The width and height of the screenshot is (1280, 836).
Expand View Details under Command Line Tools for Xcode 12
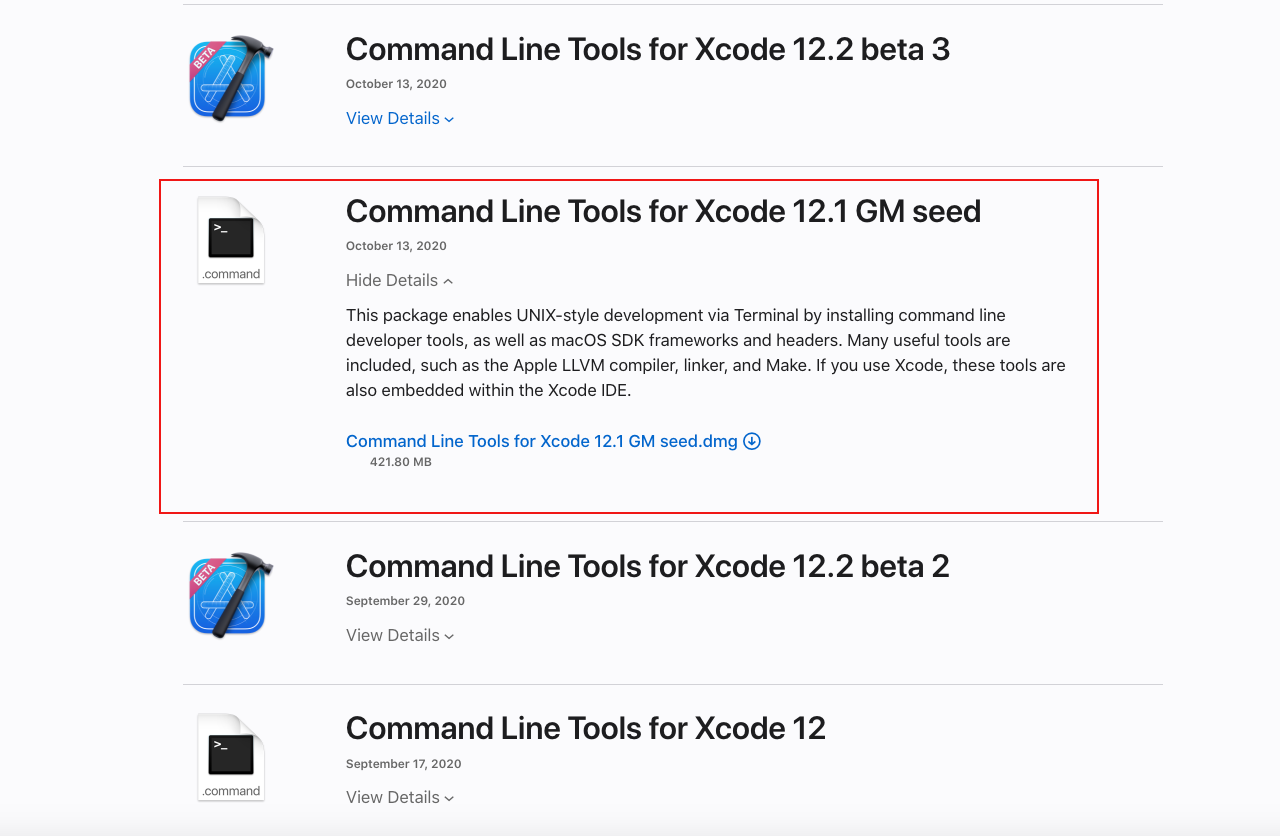click(400, 797)
